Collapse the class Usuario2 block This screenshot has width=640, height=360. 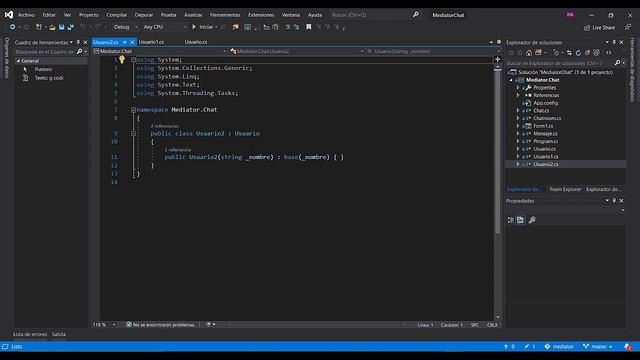click(133, 133)
